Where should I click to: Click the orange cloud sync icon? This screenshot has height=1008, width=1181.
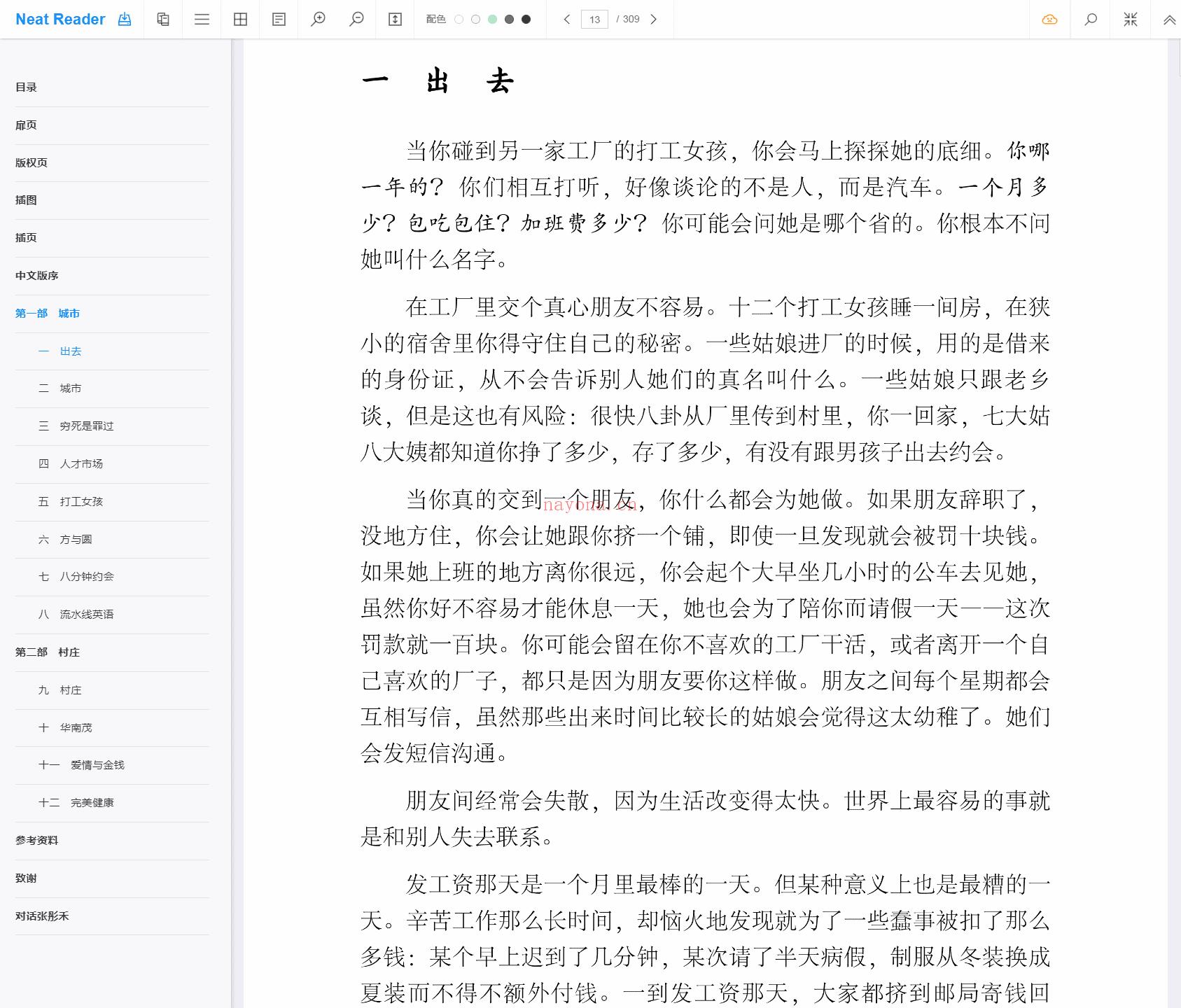click(1049, 20)
